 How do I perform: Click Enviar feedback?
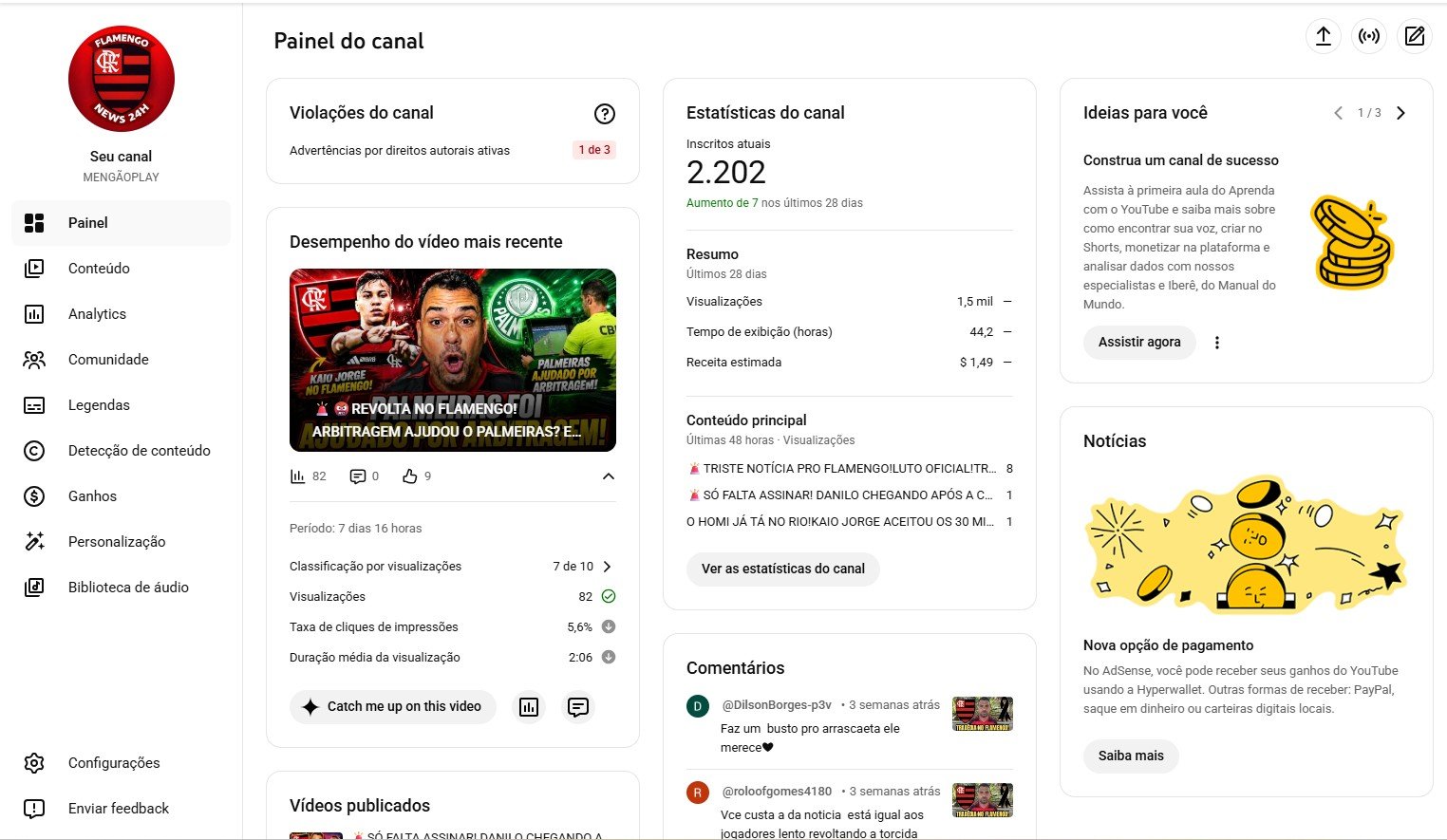(121, 809)
